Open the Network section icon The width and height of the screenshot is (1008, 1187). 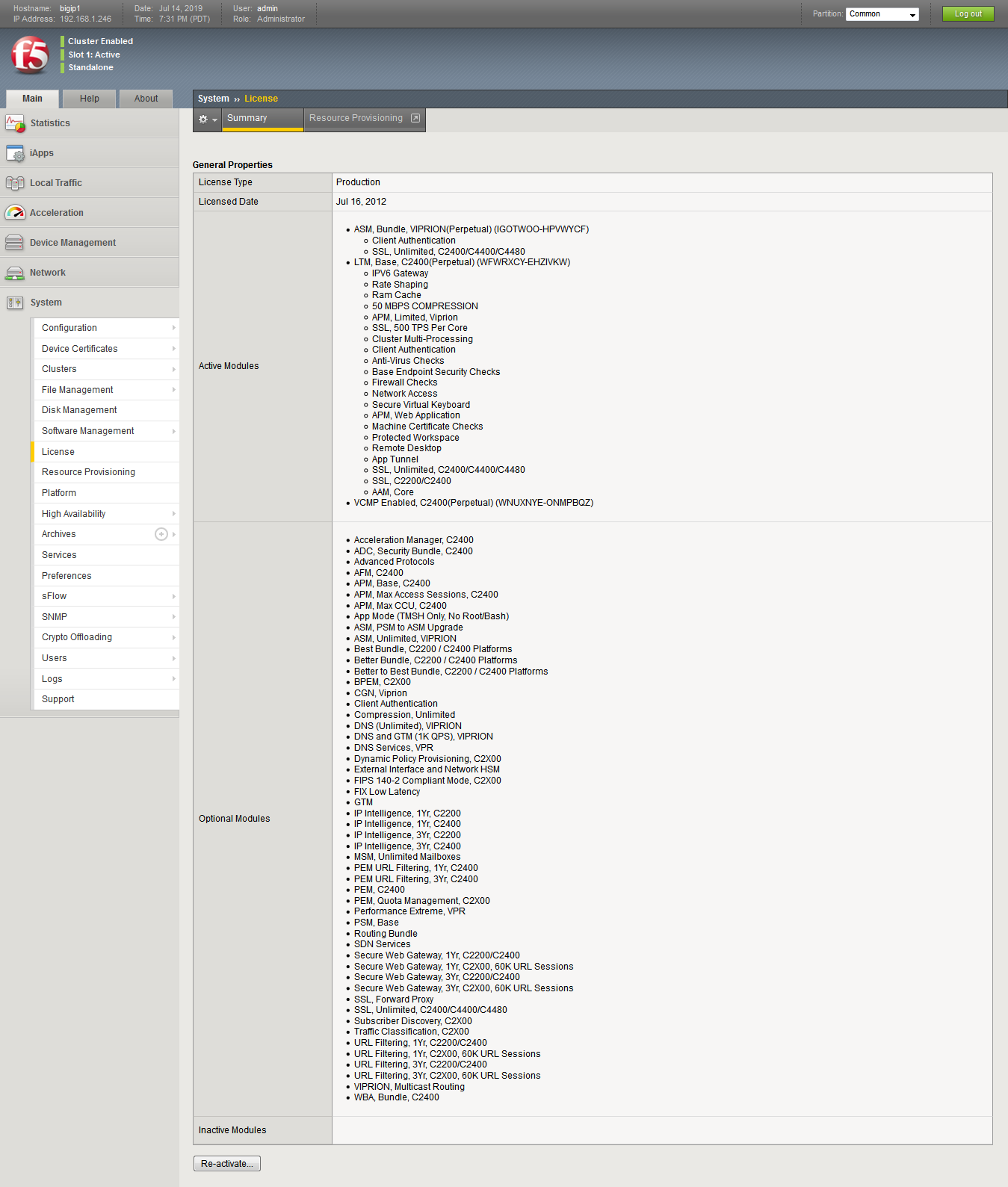(x=15, y=273)
